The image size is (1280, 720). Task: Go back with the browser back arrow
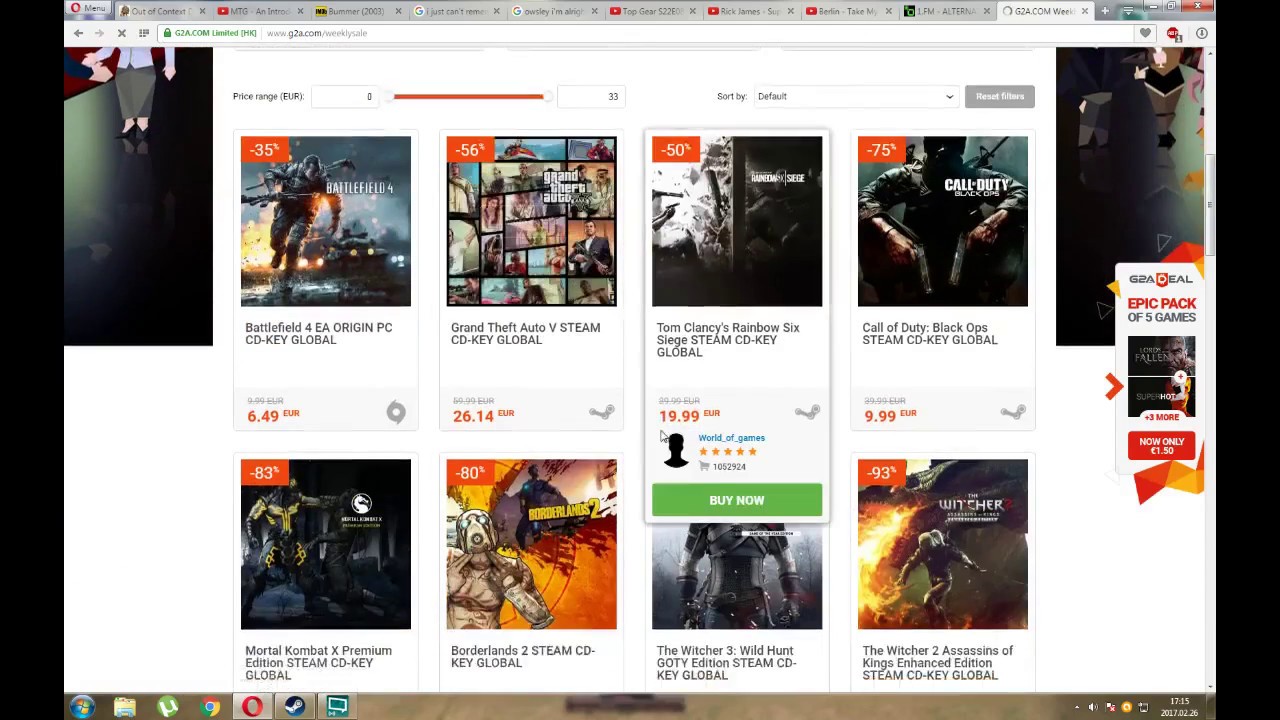coord(78,33)
